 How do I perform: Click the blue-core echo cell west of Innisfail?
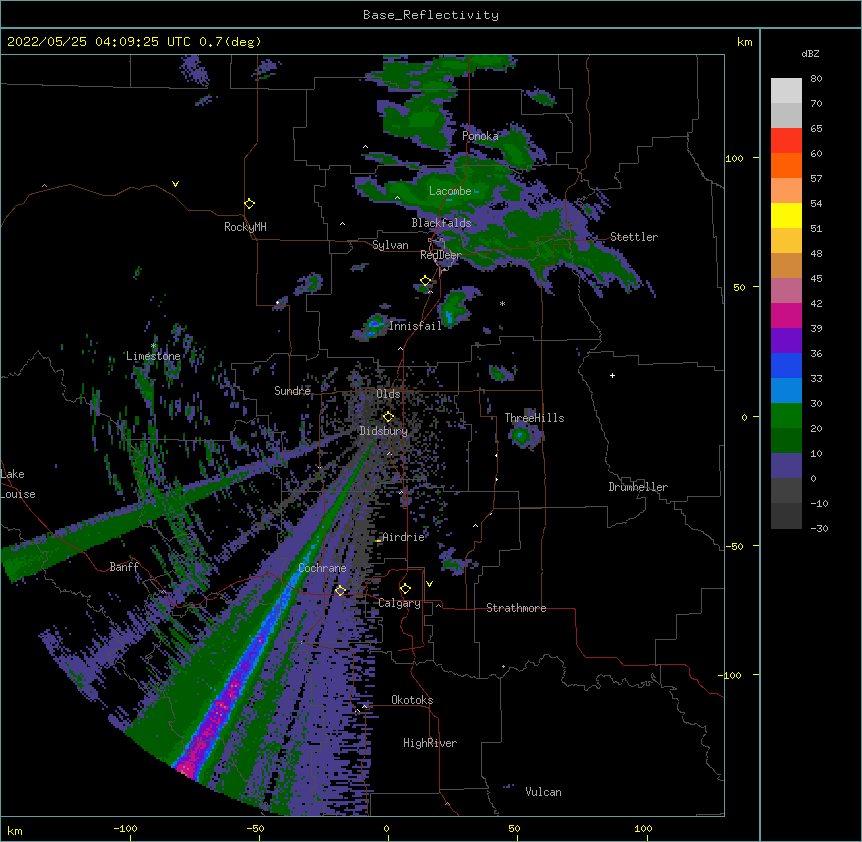click(x=374, y=325)
